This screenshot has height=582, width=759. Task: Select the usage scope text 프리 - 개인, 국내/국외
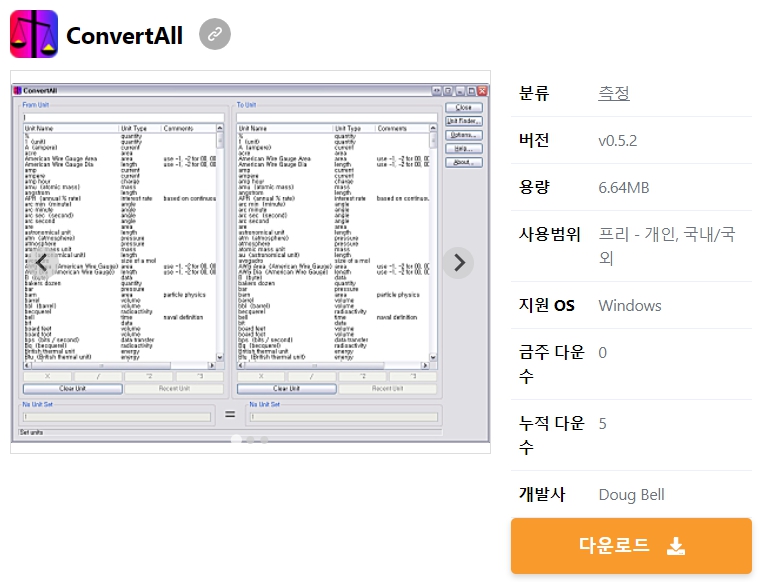click(x=667, y=246)
